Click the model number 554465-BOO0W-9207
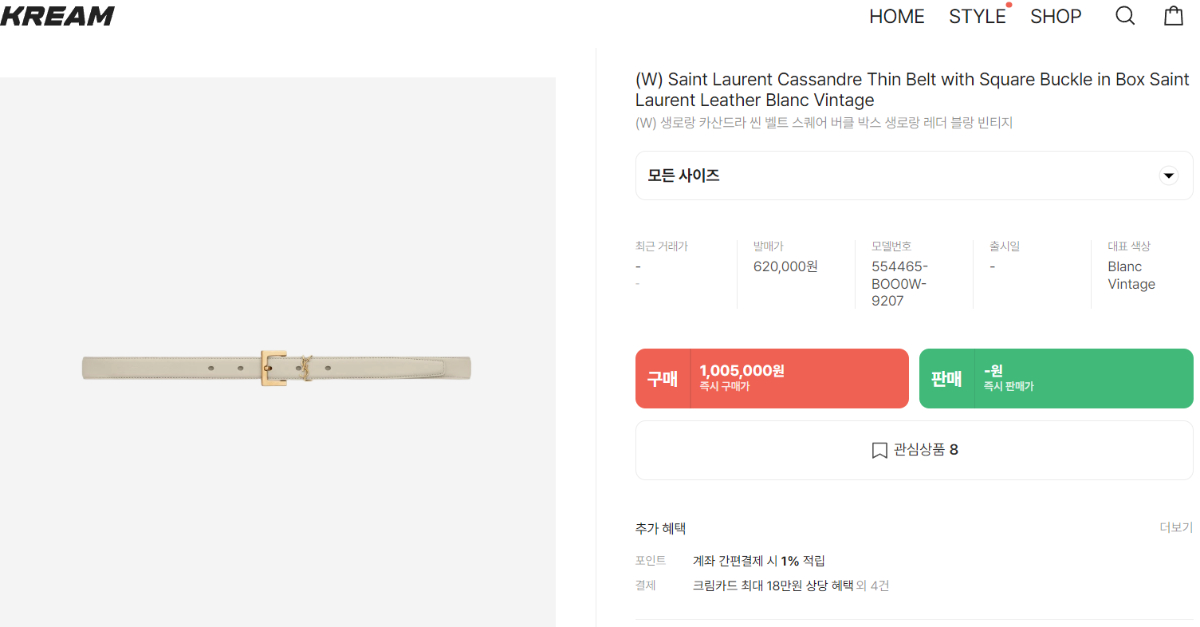Image resolution: width=1200 pixels, height=627 pixels. [900, 283]
